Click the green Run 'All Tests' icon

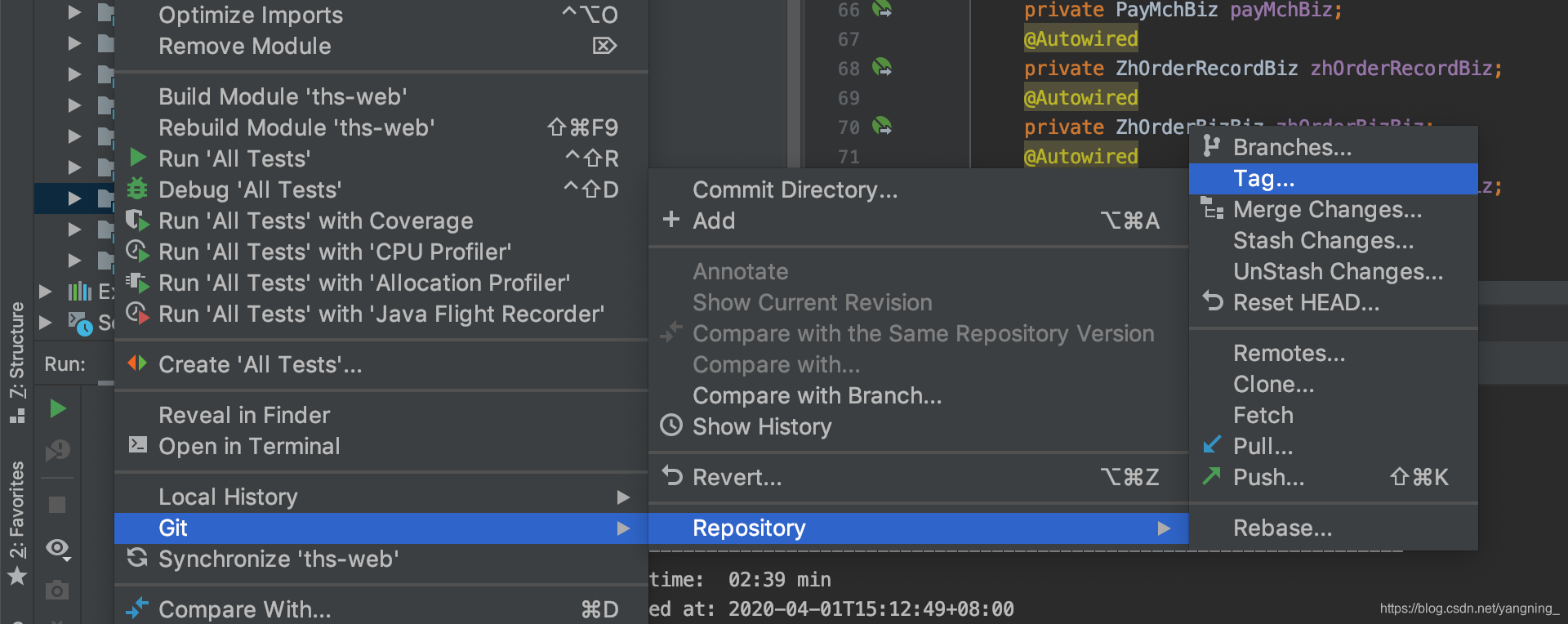click(x=138, y=158)
